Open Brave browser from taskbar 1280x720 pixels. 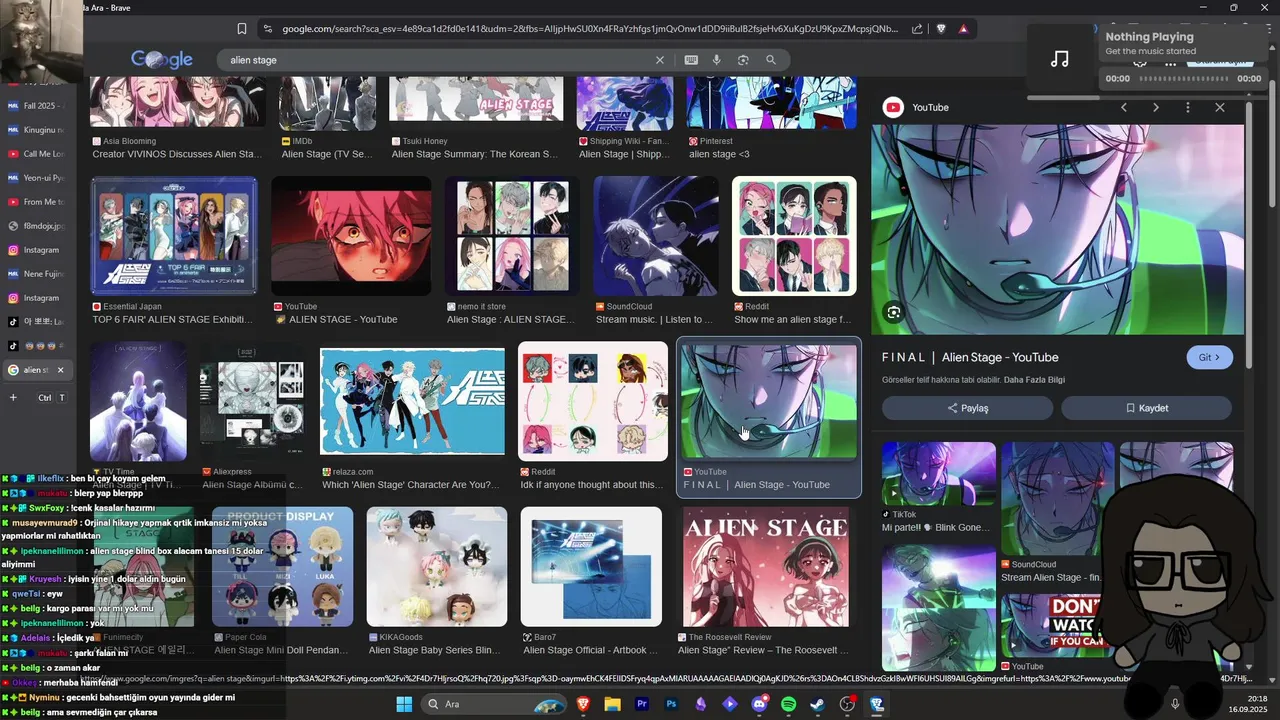pyautogui.click(x=583, y=704)
